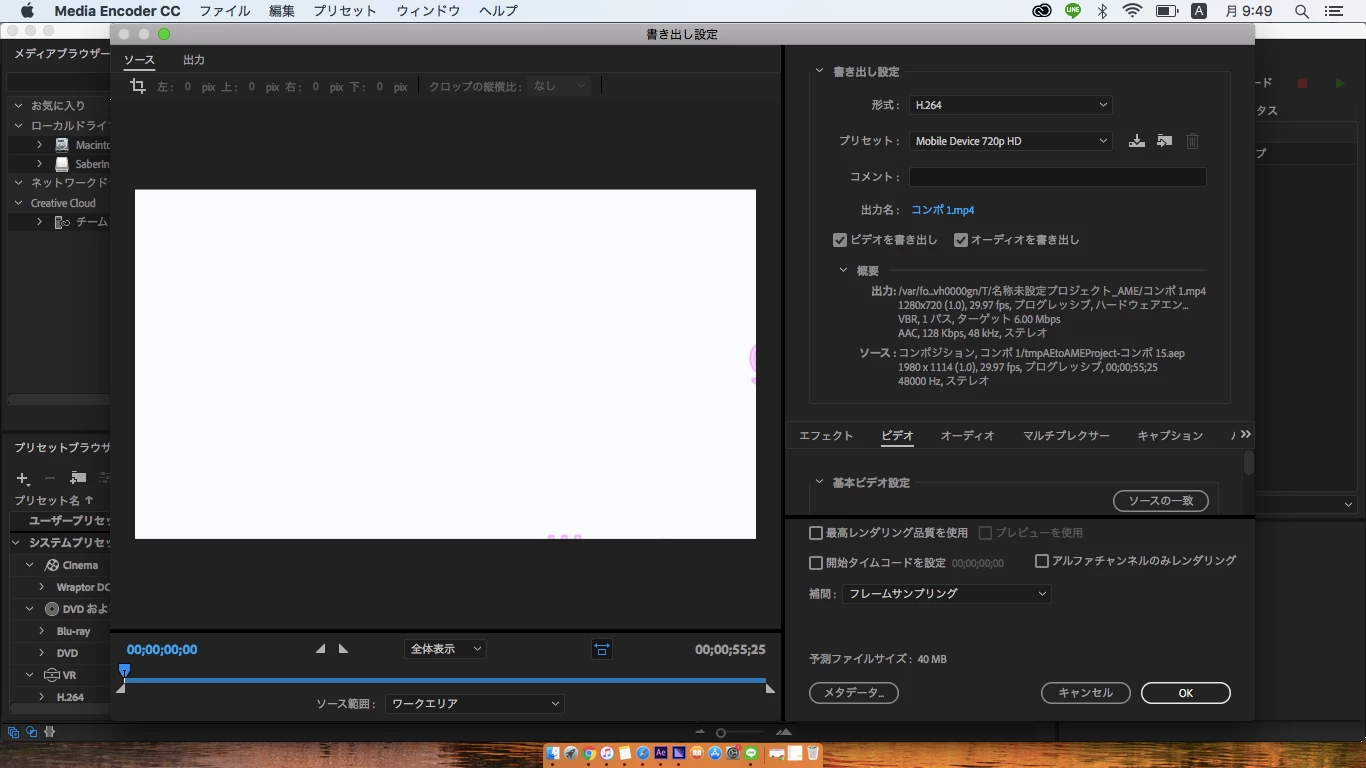The image size is (1366, 768).
Task: Click the OK button
Action: 1186,693
